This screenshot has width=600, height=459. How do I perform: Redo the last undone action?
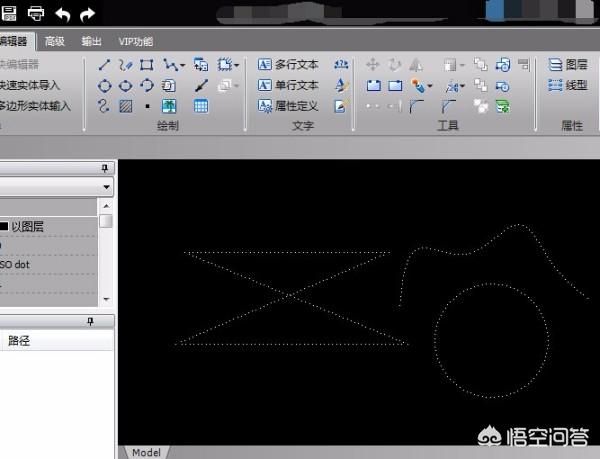[x=88, y=13]
